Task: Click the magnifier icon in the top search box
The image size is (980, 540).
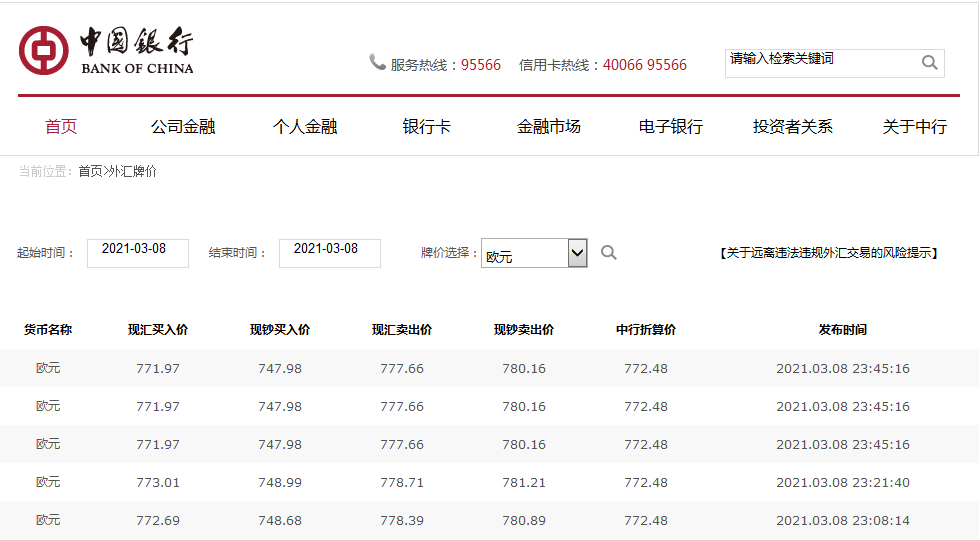Action: 929,63
